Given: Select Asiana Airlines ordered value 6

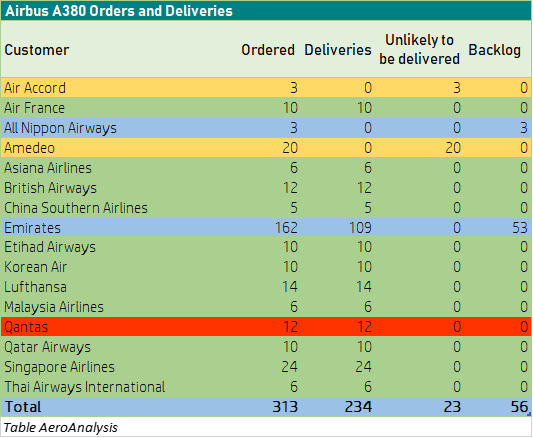Looking at the screenshot, I should (294, 168).
